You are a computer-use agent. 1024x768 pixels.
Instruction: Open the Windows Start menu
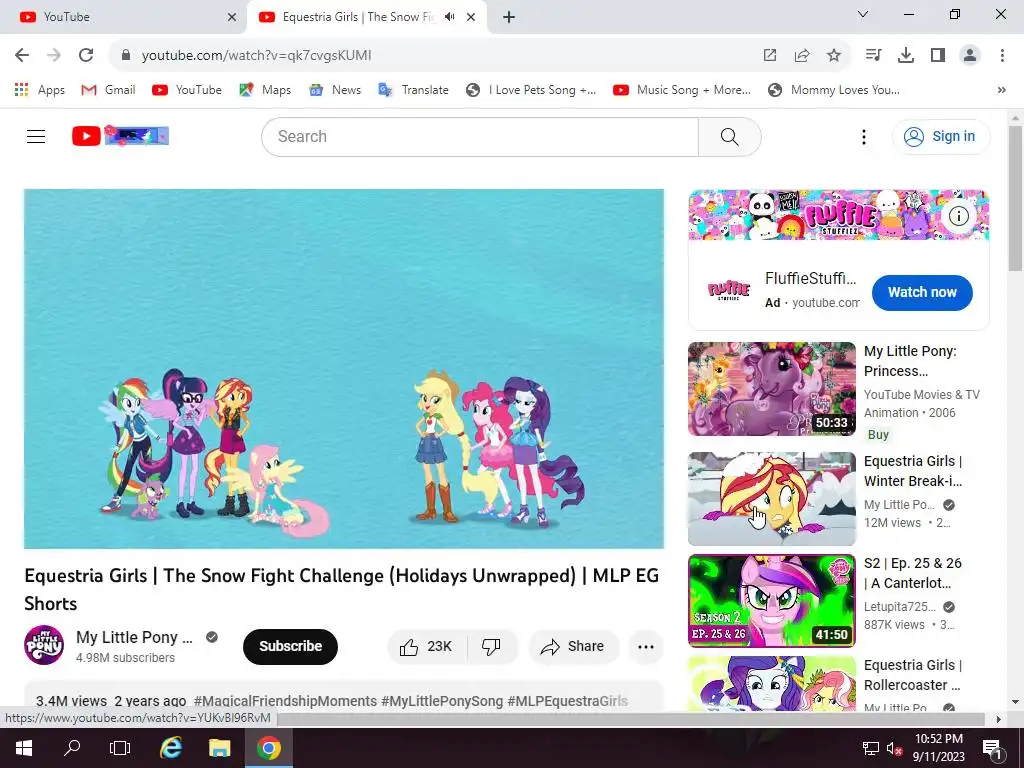tap(24, 747)
